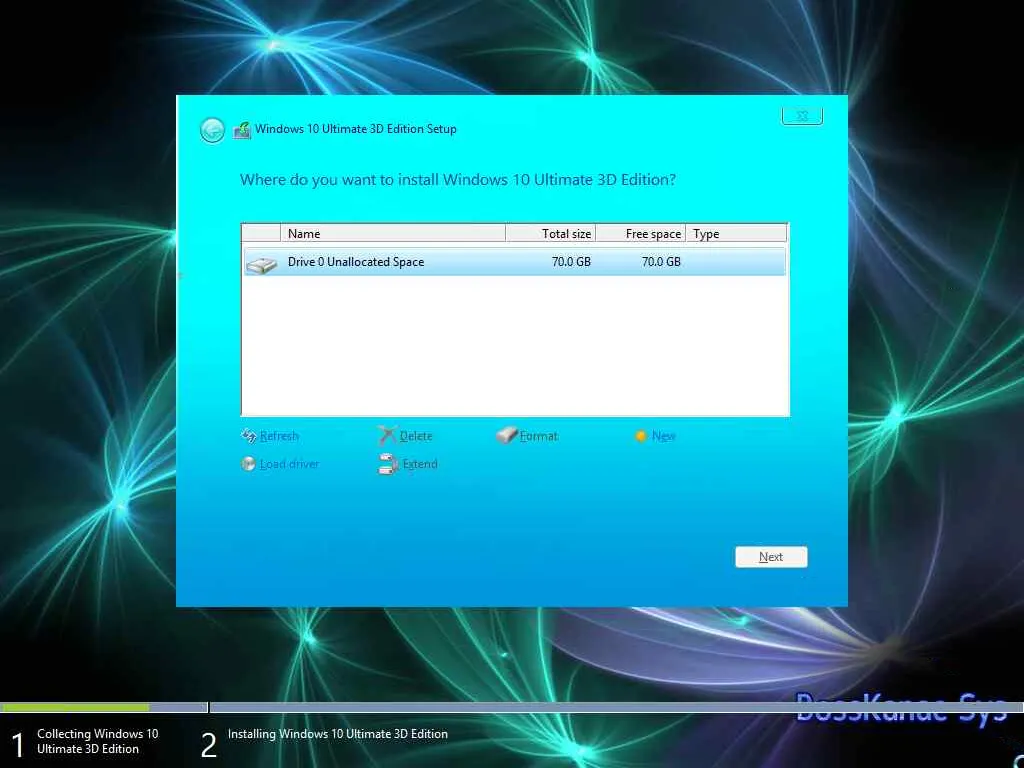The width and height of the screenshot is (1024, 768).
Task: Proceed with the Next button
Action: tap(771, 556)
